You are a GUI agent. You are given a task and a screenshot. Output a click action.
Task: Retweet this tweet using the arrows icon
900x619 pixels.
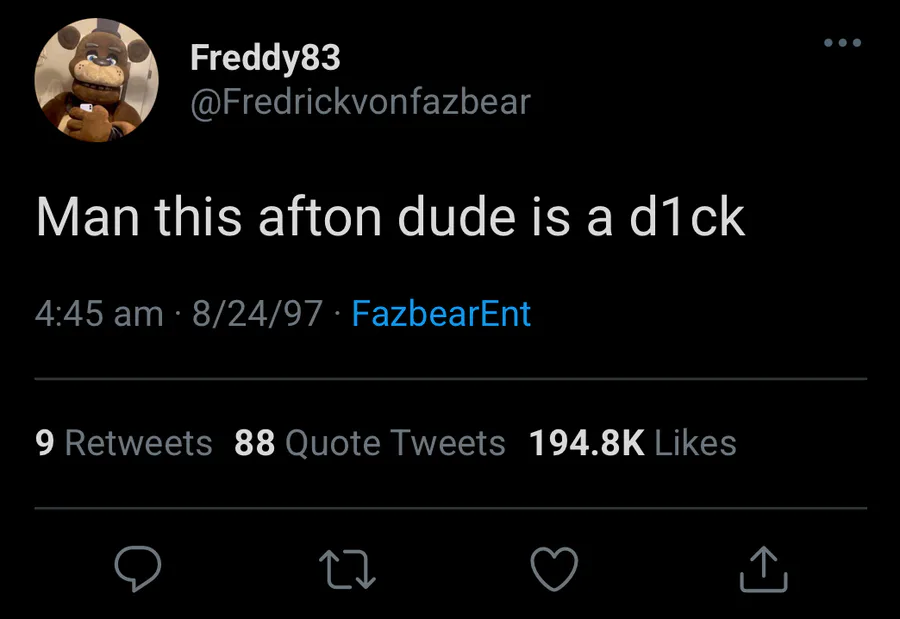(x=345, y=567)
